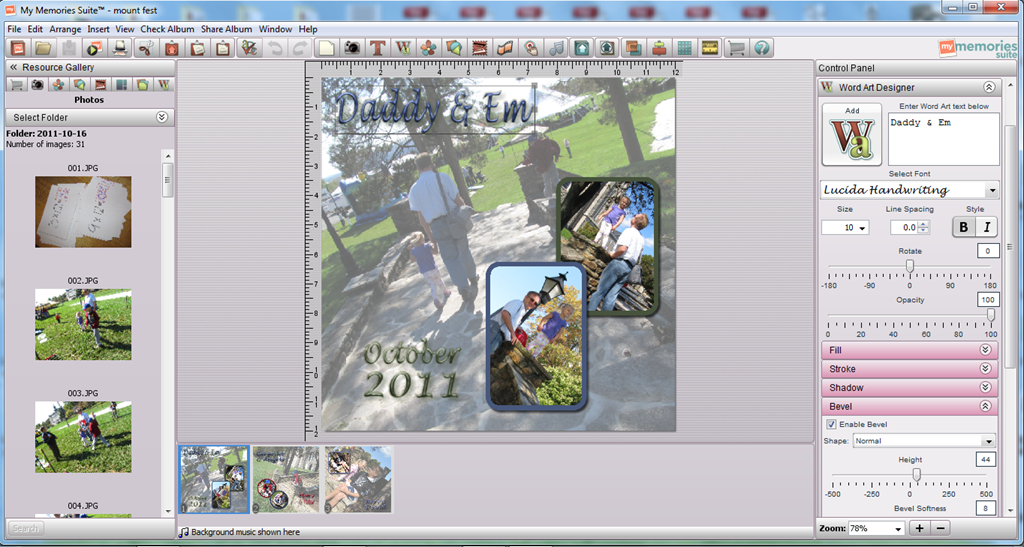Click the Bevel Softness value field
Viewport: 1024px width, 547px height.
(986, 508)
